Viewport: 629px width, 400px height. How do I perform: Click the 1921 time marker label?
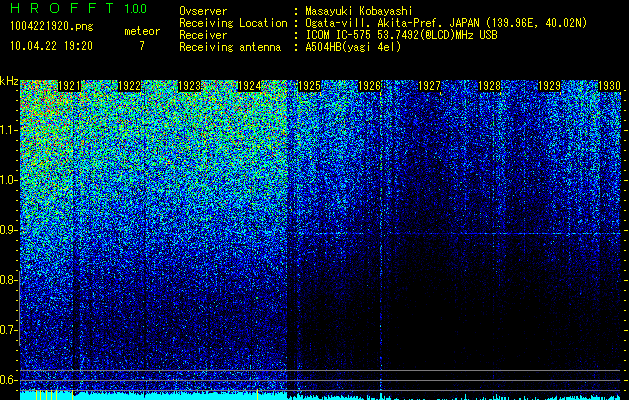pos(70,86)
